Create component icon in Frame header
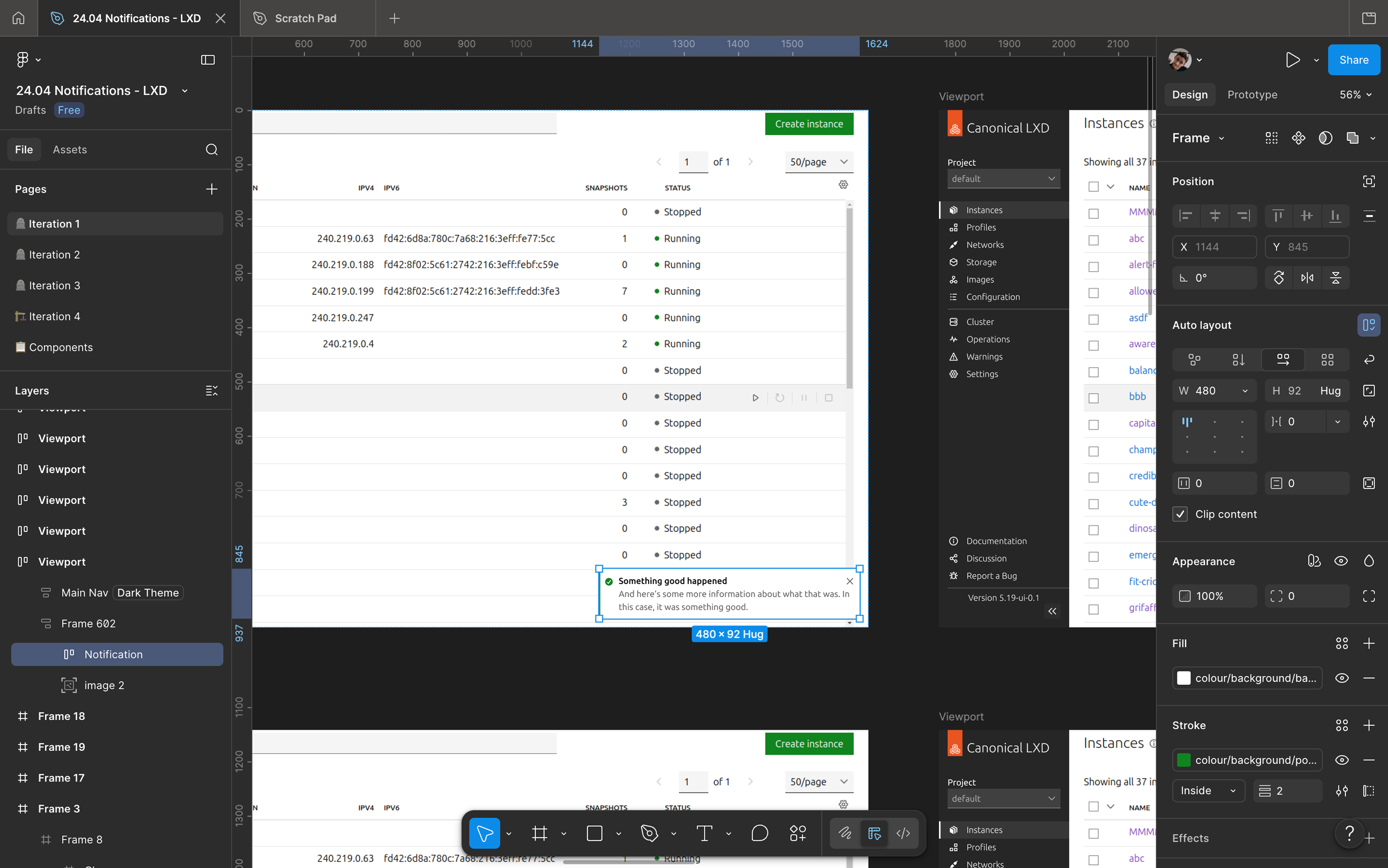 (1298, 138)
